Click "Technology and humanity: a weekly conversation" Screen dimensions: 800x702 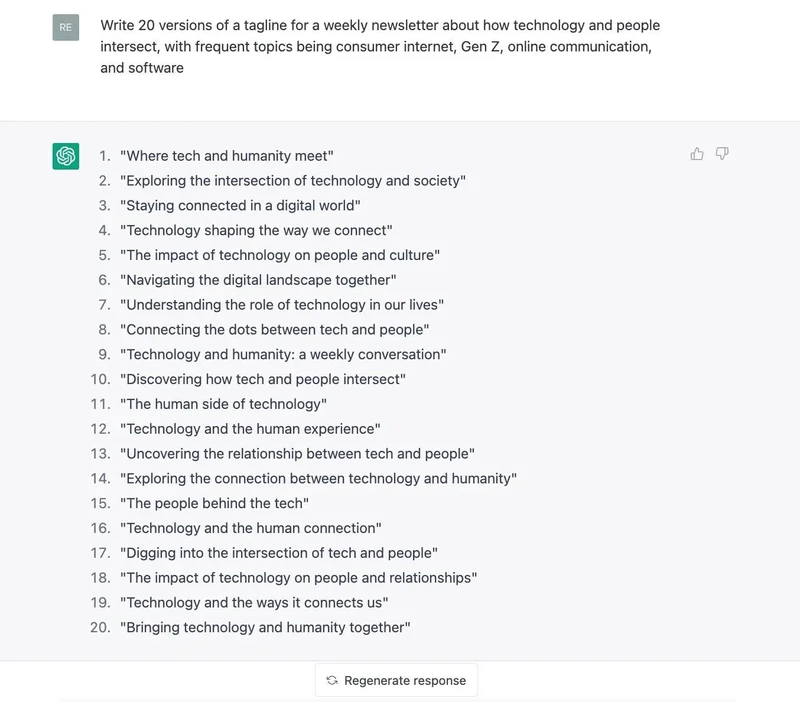point(283,354)
